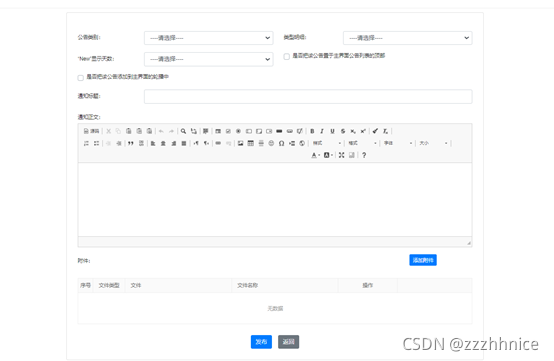Center align text in editor
The width and height of the screenshot is (554, 361).
(163, 143)
